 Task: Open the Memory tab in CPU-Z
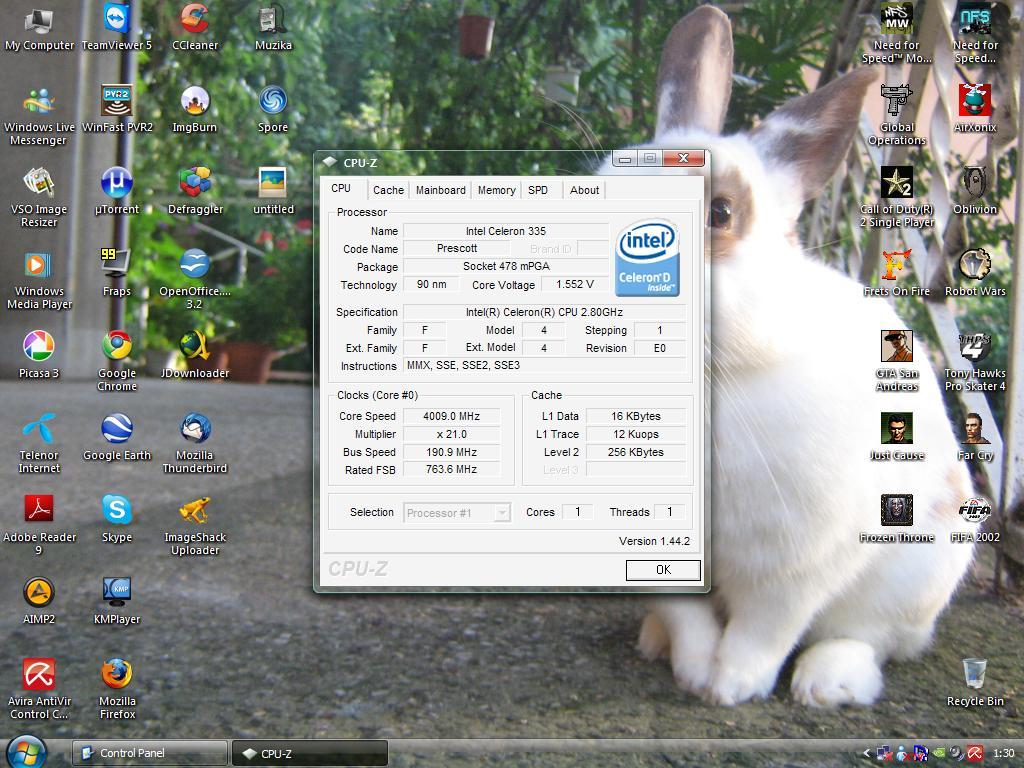pos(496,190)
